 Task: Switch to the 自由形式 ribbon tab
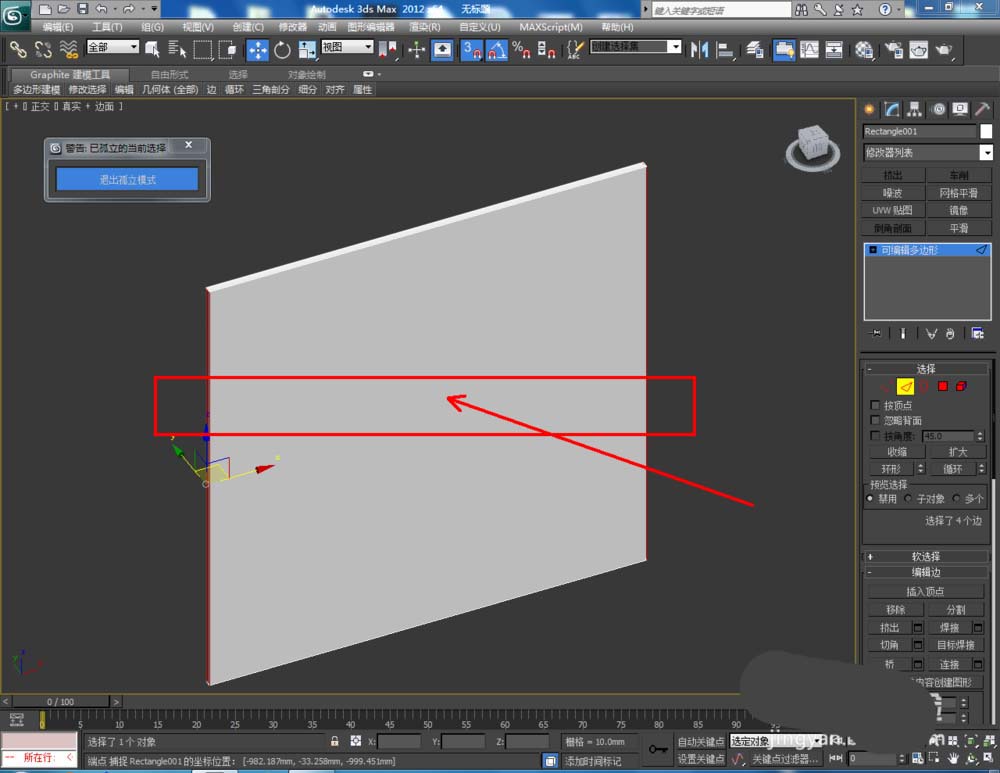170,75
